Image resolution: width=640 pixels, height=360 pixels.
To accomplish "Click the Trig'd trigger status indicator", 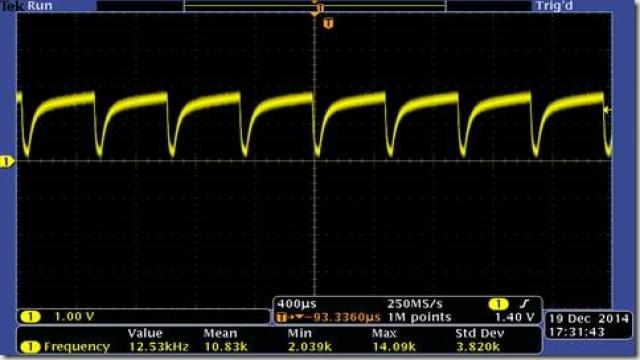I will 554,6.
